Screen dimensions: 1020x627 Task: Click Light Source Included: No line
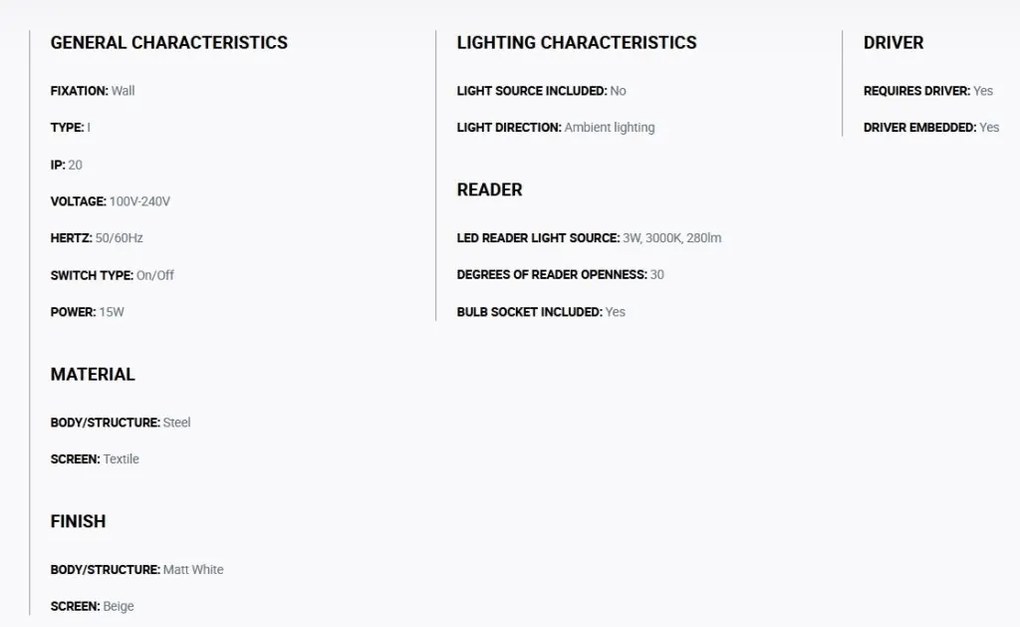(x=541, y=91)
